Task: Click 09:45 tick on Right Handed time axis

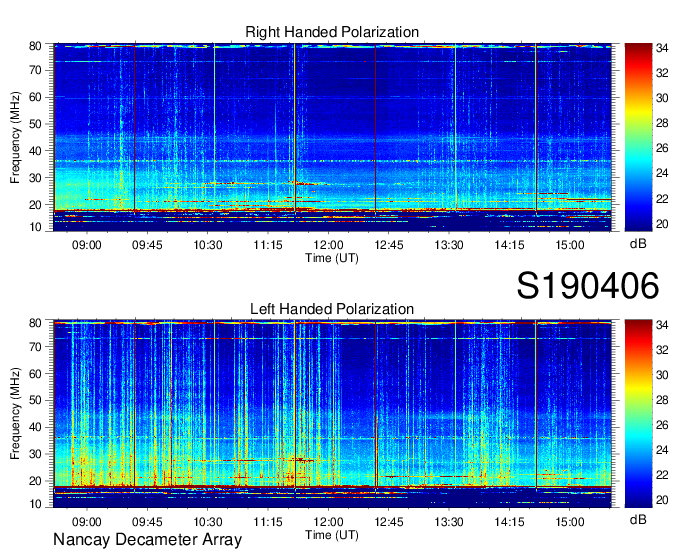Action: coord(147,245)
